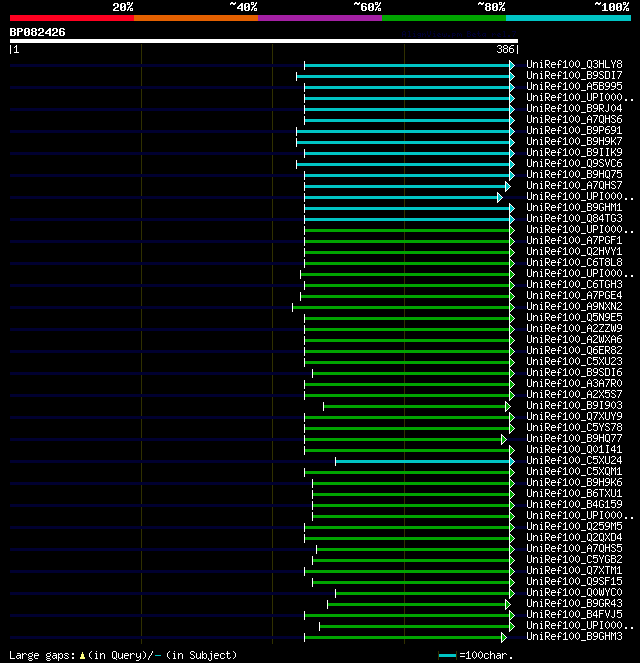The image size is (640, 663).
Task: Select the UniRef100_Q01I41 label
Action: point(574,449)
